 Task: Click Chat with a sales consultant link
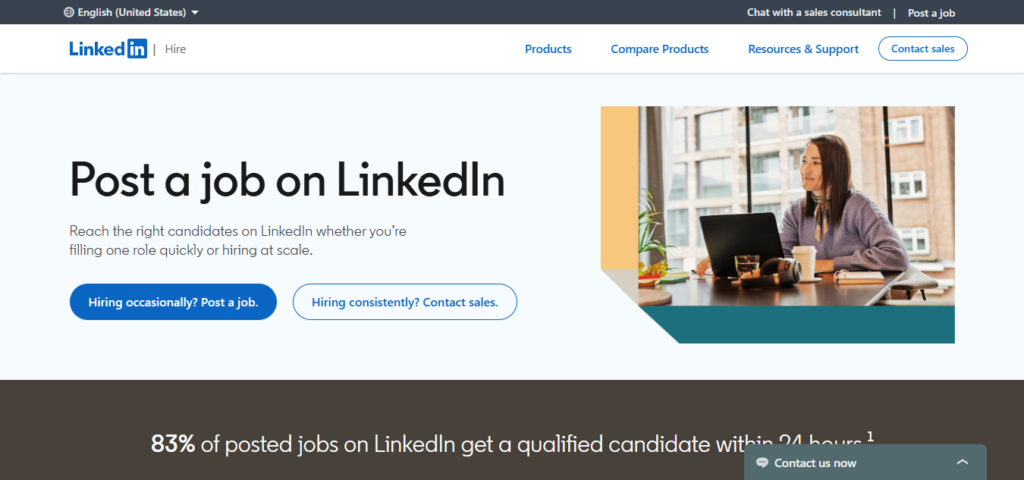[x=814, y=13]
